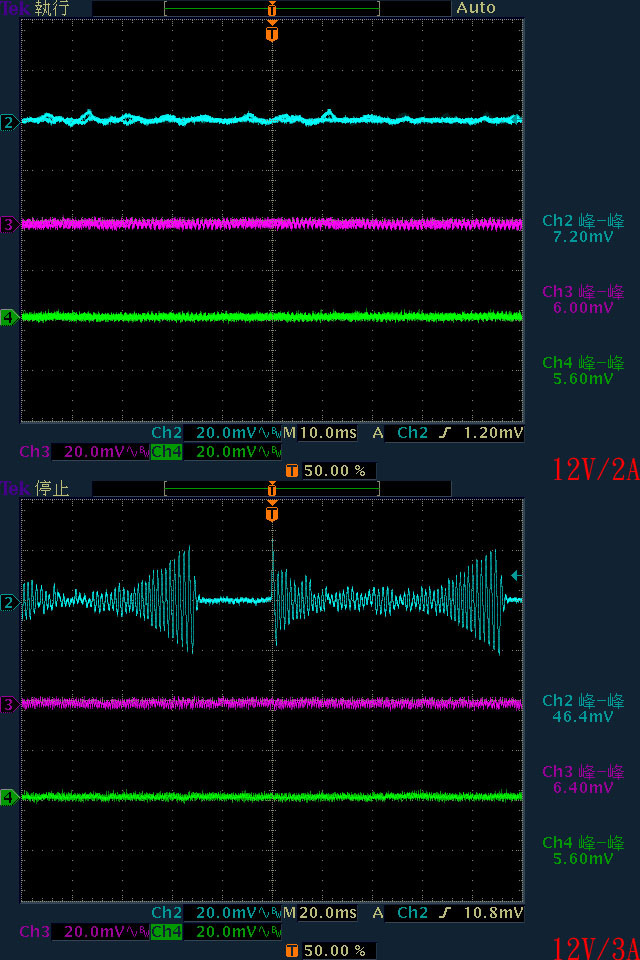Viewport: 640px width, 960px height.
Task: Select the Ch2 峰-峰 7.20mV measurement
Action: pyautogui.click(x=583, y=228)
